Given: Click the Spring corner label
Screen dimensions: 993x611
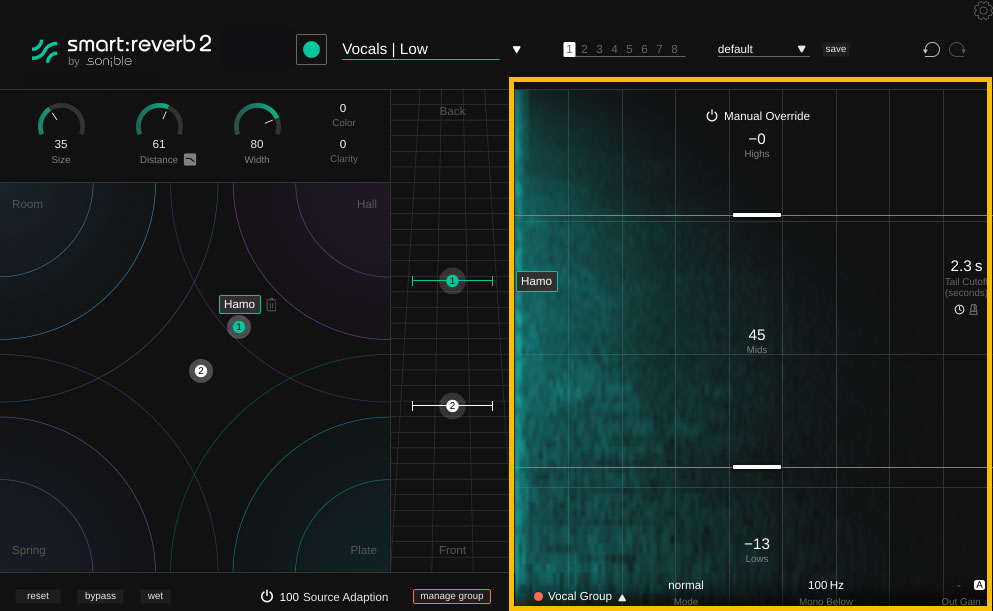Looking at the screenshot, I should 28,550.
